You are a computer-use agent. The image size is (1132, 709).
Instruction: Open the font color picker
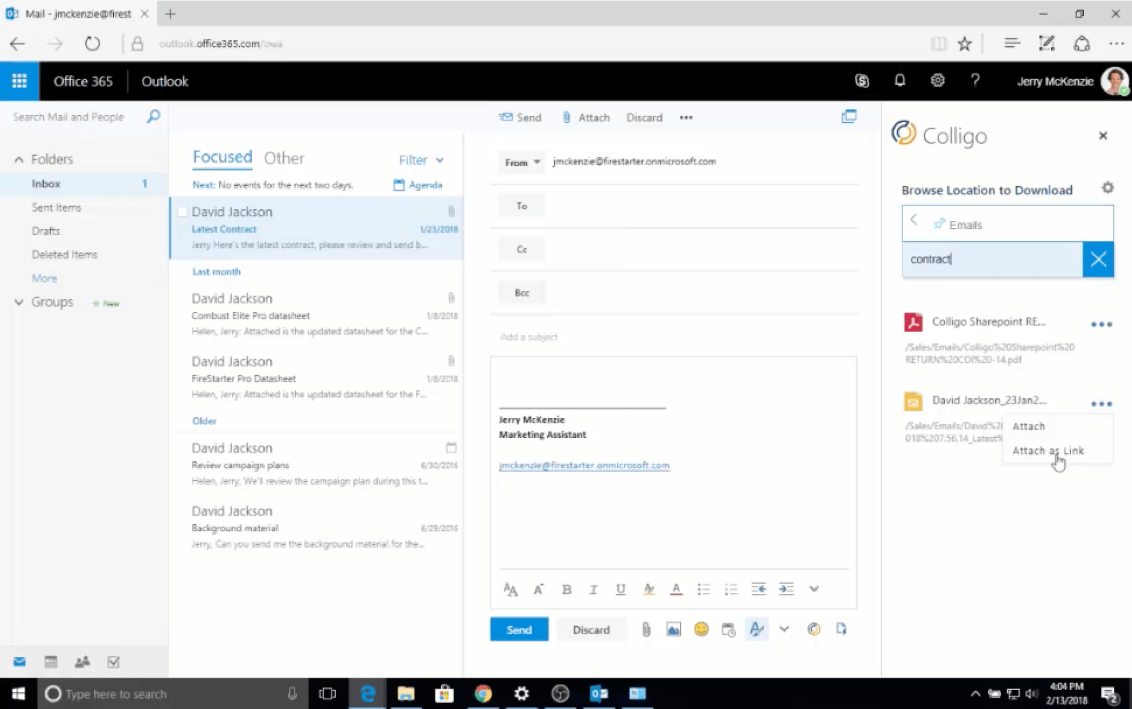coord(676,589)
